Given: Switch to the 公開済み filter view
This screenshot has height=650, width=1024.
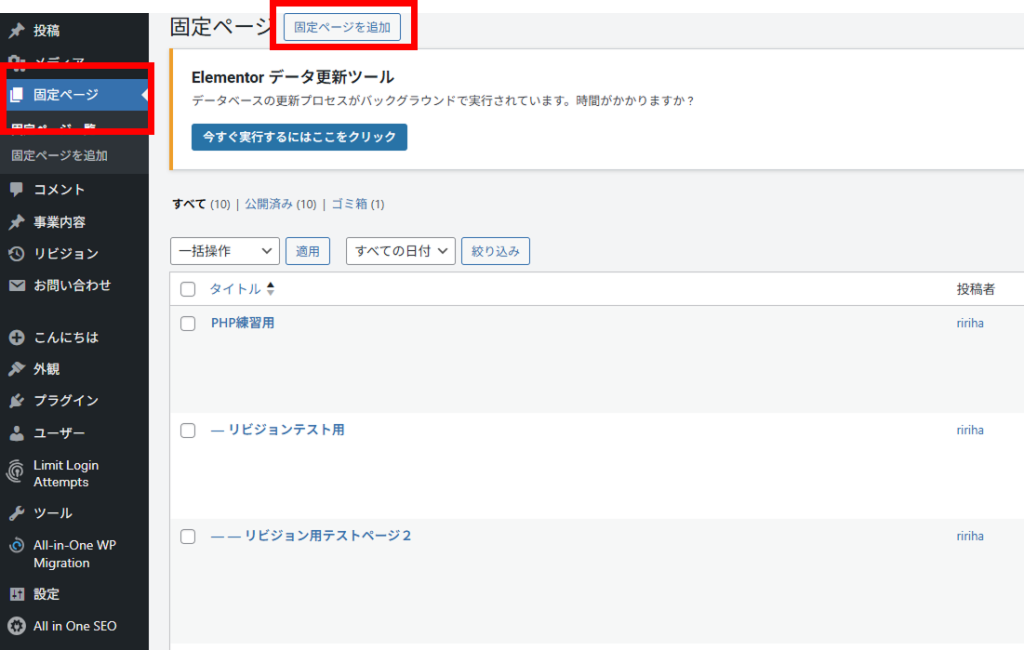Looking at the screenshot, I should click(269, 204).
